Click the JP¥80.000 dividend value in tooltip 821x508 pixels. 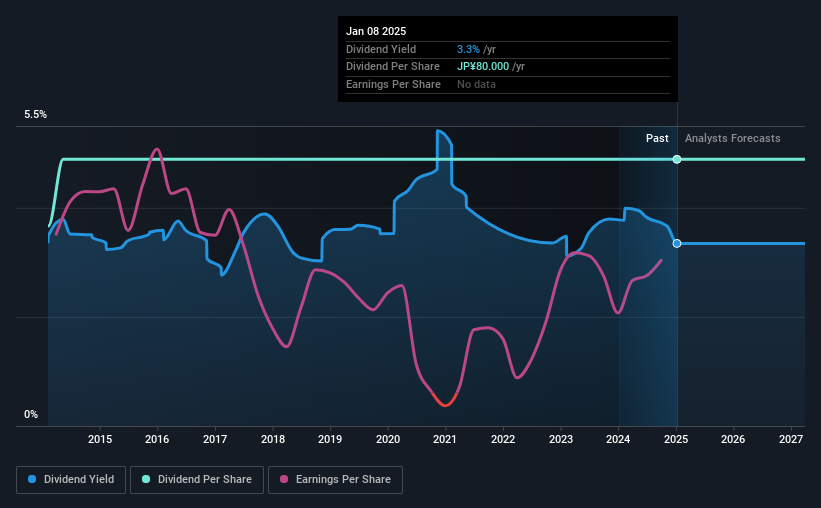[483, 67]
